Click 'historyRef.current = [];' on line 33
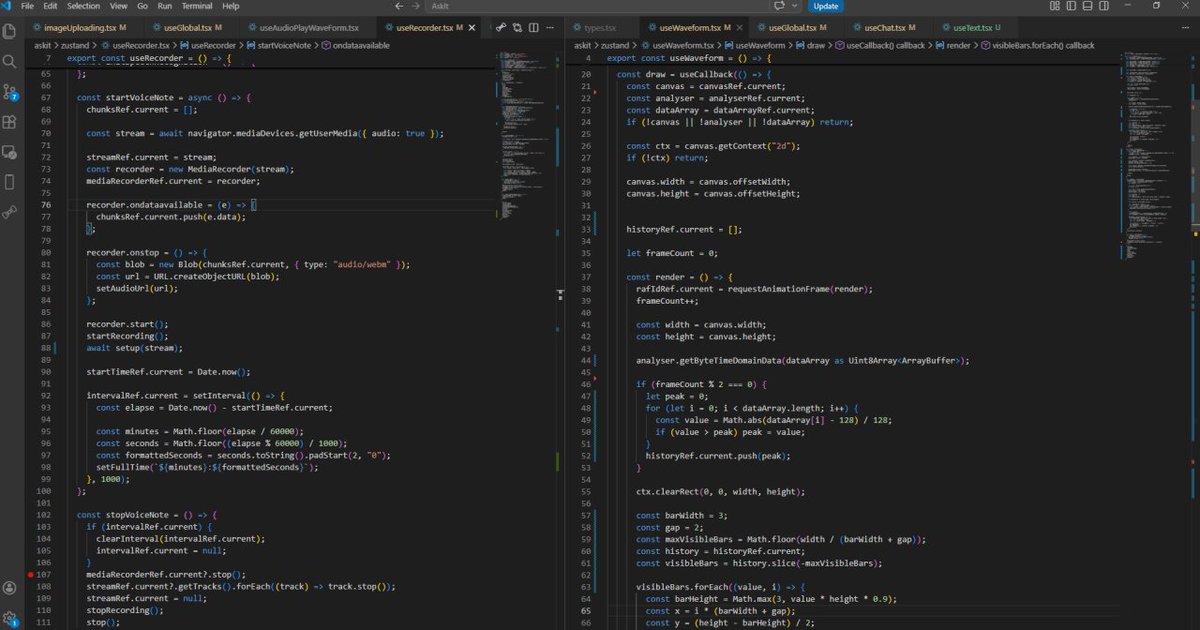1200x630 pixels. pyautogui.click(x=685, y=229)
